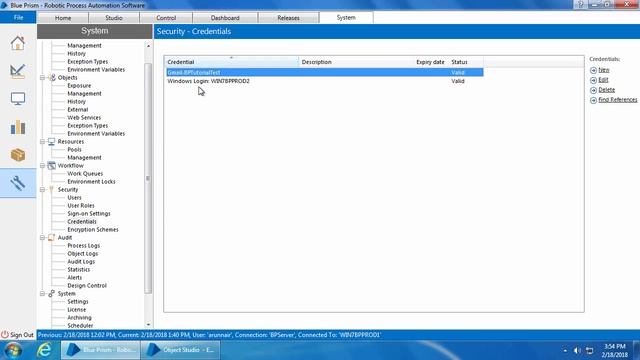The width and height of the screenshot is (640, 360).
Task: Click the Edit credential arrow icon
Action: [593, 80]
